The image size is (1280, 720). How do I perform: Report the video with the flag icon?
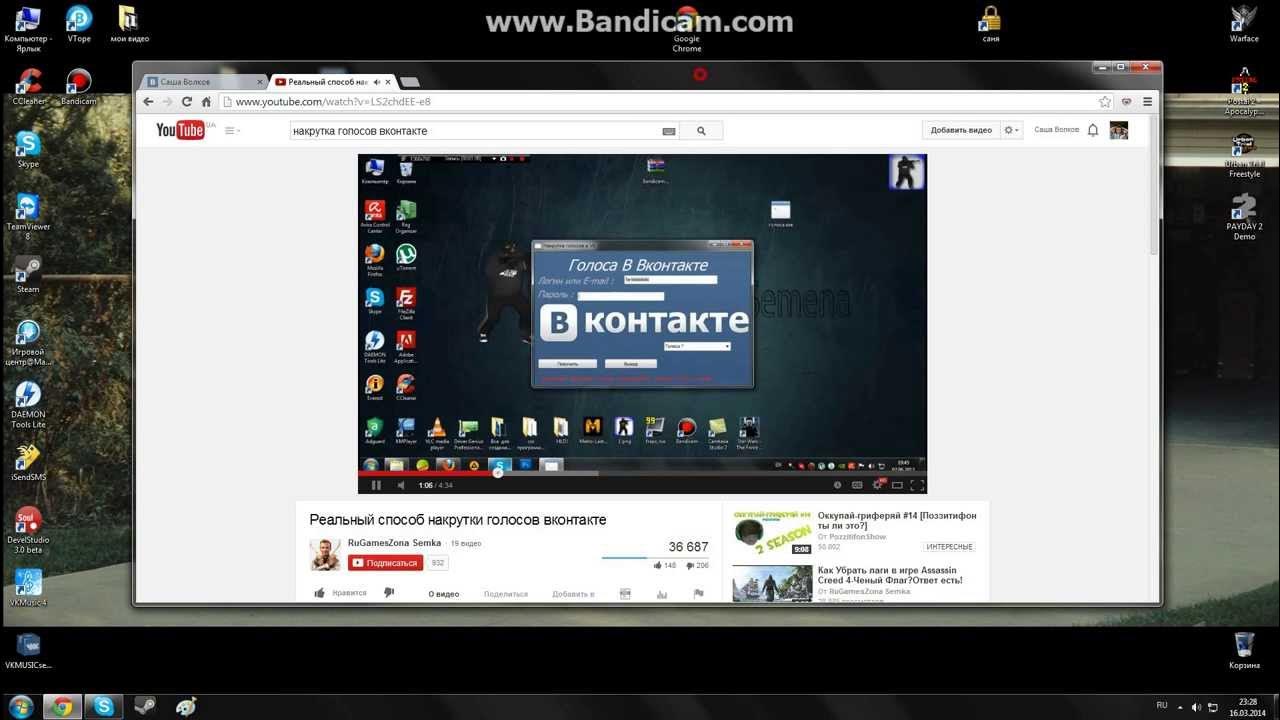coord(698,594)
